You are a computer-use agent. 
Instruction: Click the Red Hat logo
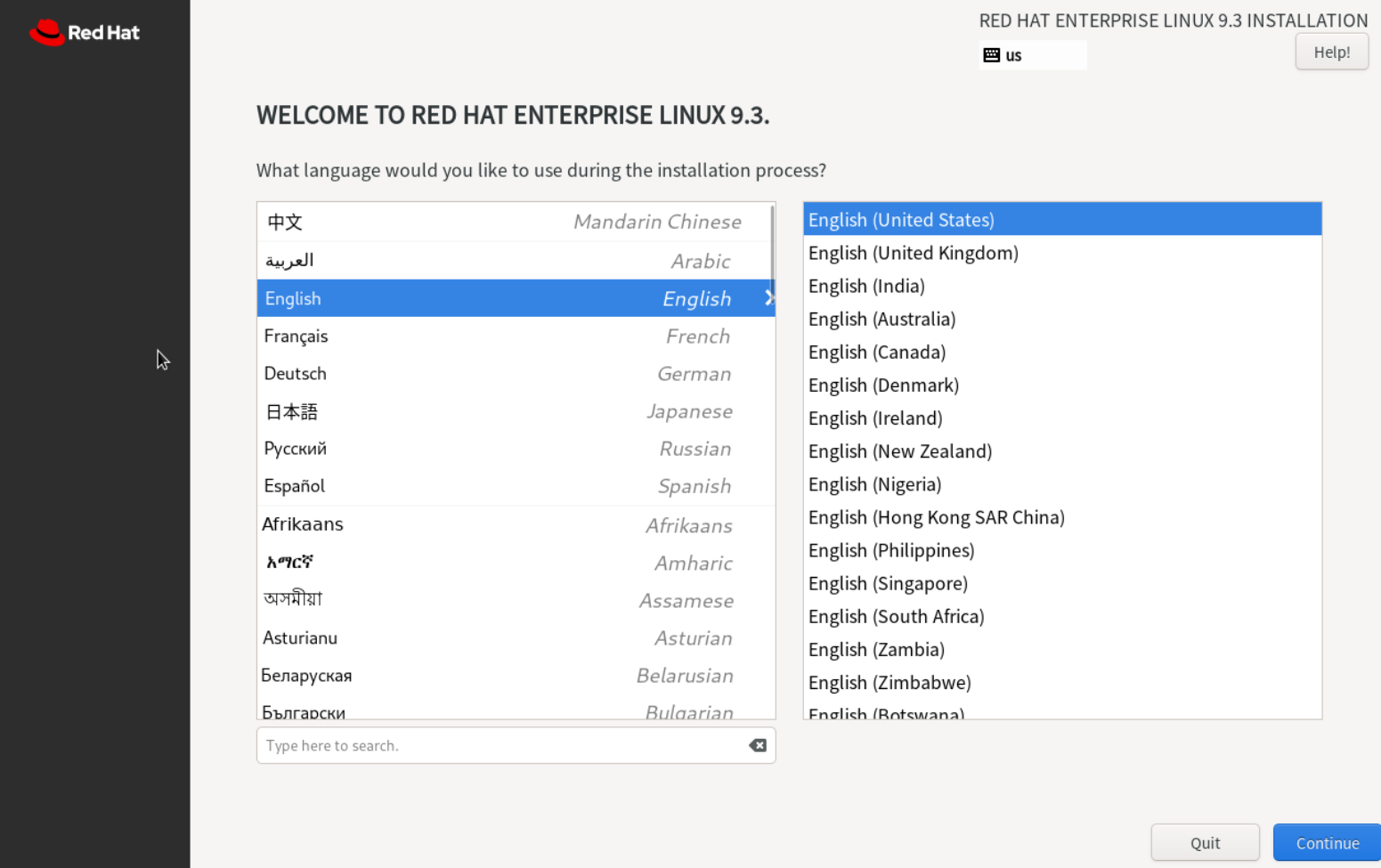click(x=85, y=33)
